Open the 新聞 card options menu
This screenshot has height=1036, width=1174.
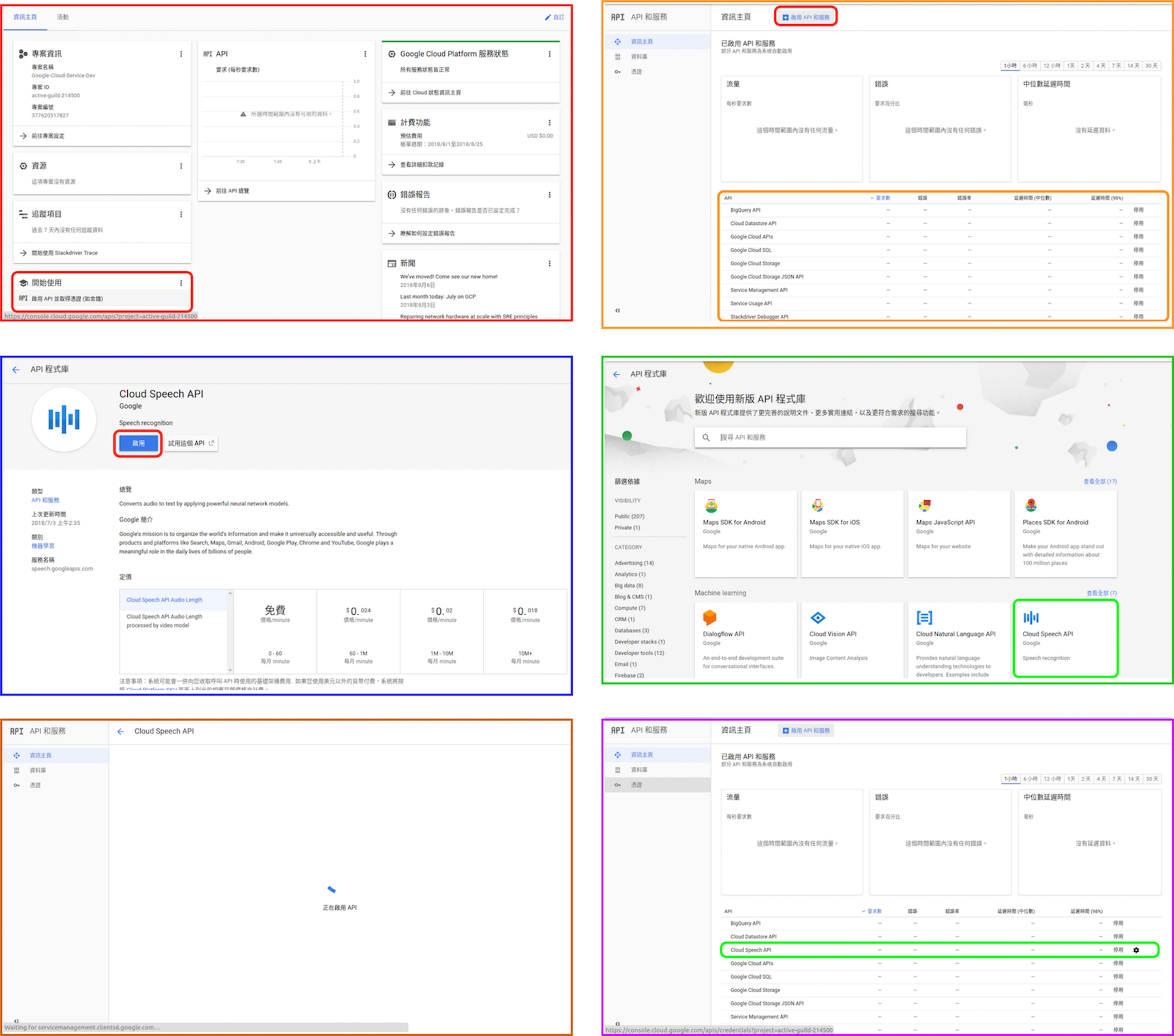click(550, 263)
